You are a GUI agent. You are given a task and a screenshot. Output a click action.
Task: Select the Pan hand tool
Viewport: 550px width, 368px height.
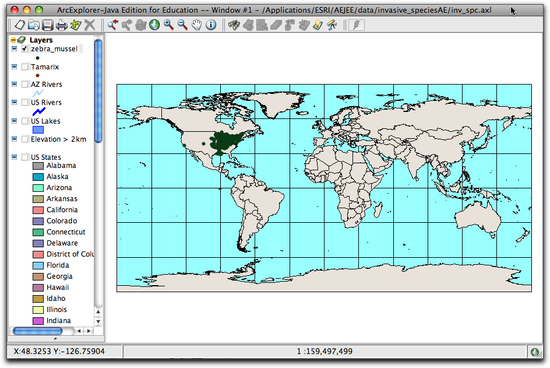[x=196, y=25]
